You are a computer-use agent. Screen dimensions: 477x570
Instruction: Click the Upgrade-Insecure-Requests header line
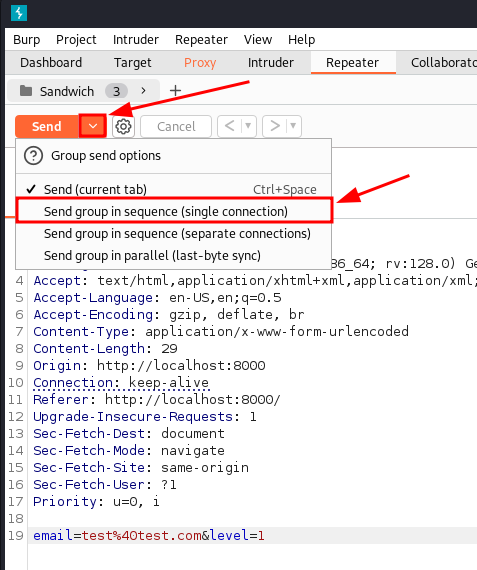(145, 417)
